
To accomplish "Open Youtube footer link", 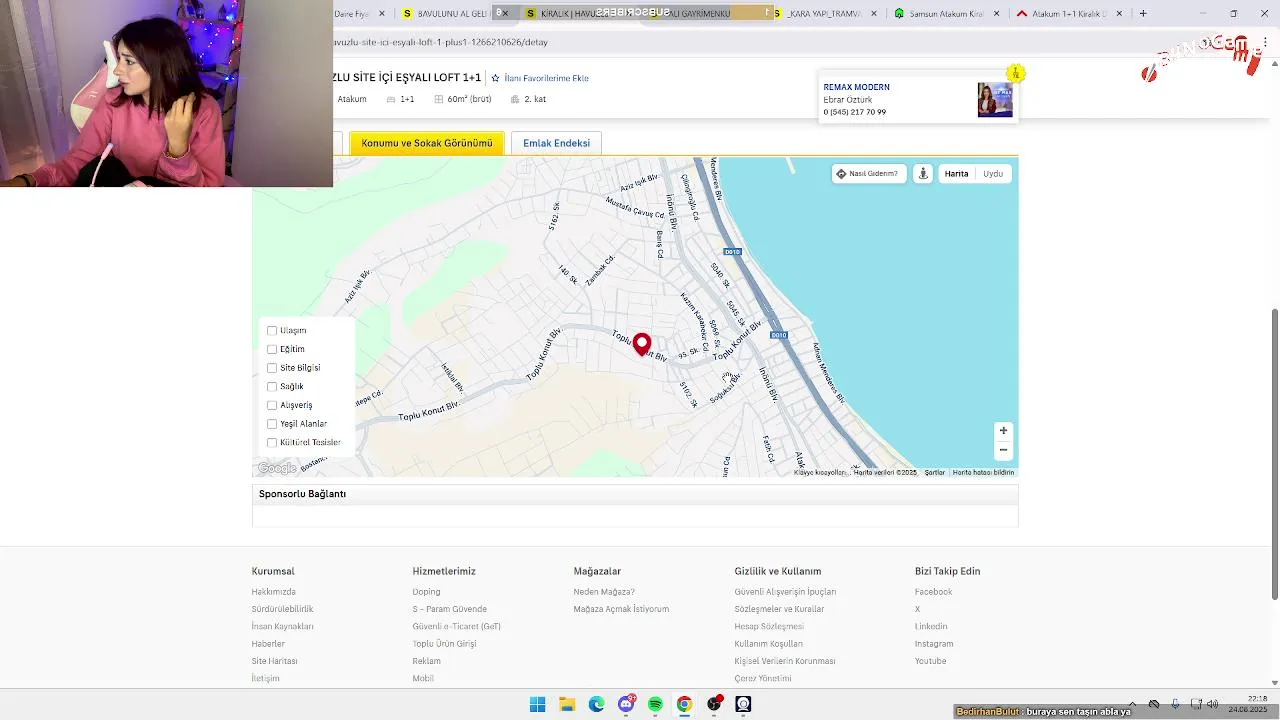I will click(x=930, y=661).
